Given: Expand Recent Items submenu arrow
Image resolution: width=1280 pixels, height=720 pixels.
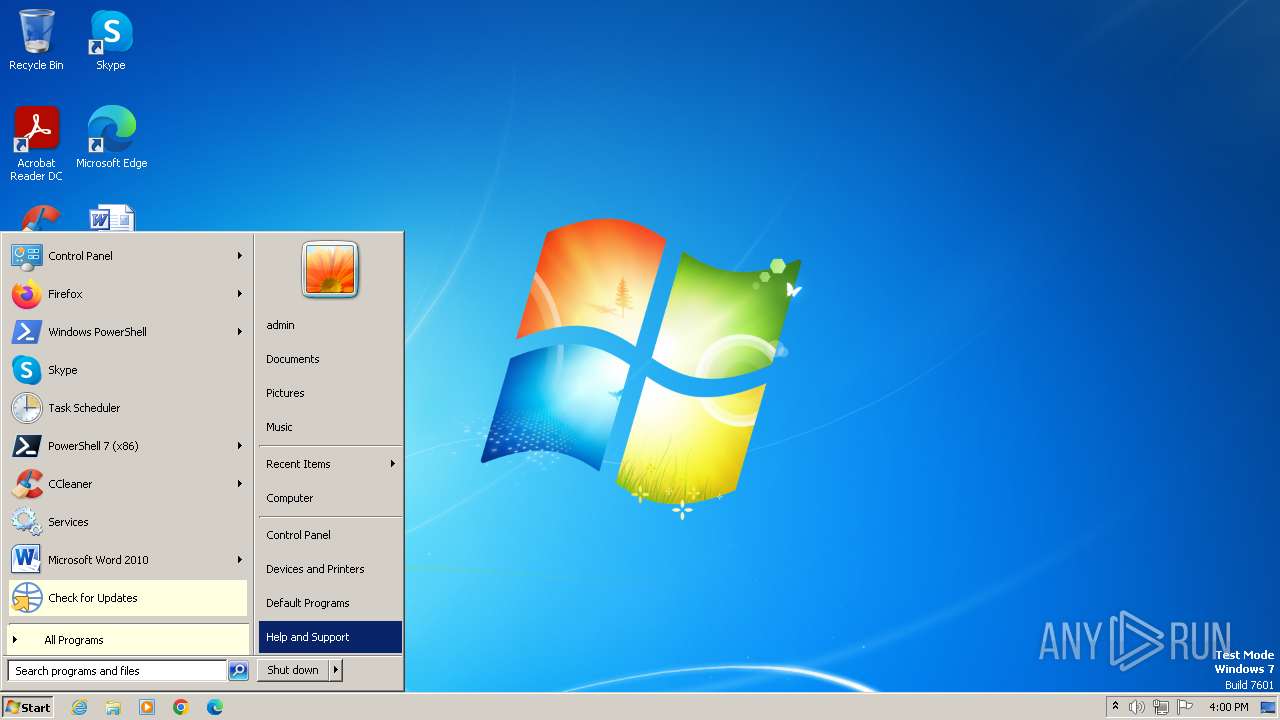Looking at the screenshot, I should point(393,464).
